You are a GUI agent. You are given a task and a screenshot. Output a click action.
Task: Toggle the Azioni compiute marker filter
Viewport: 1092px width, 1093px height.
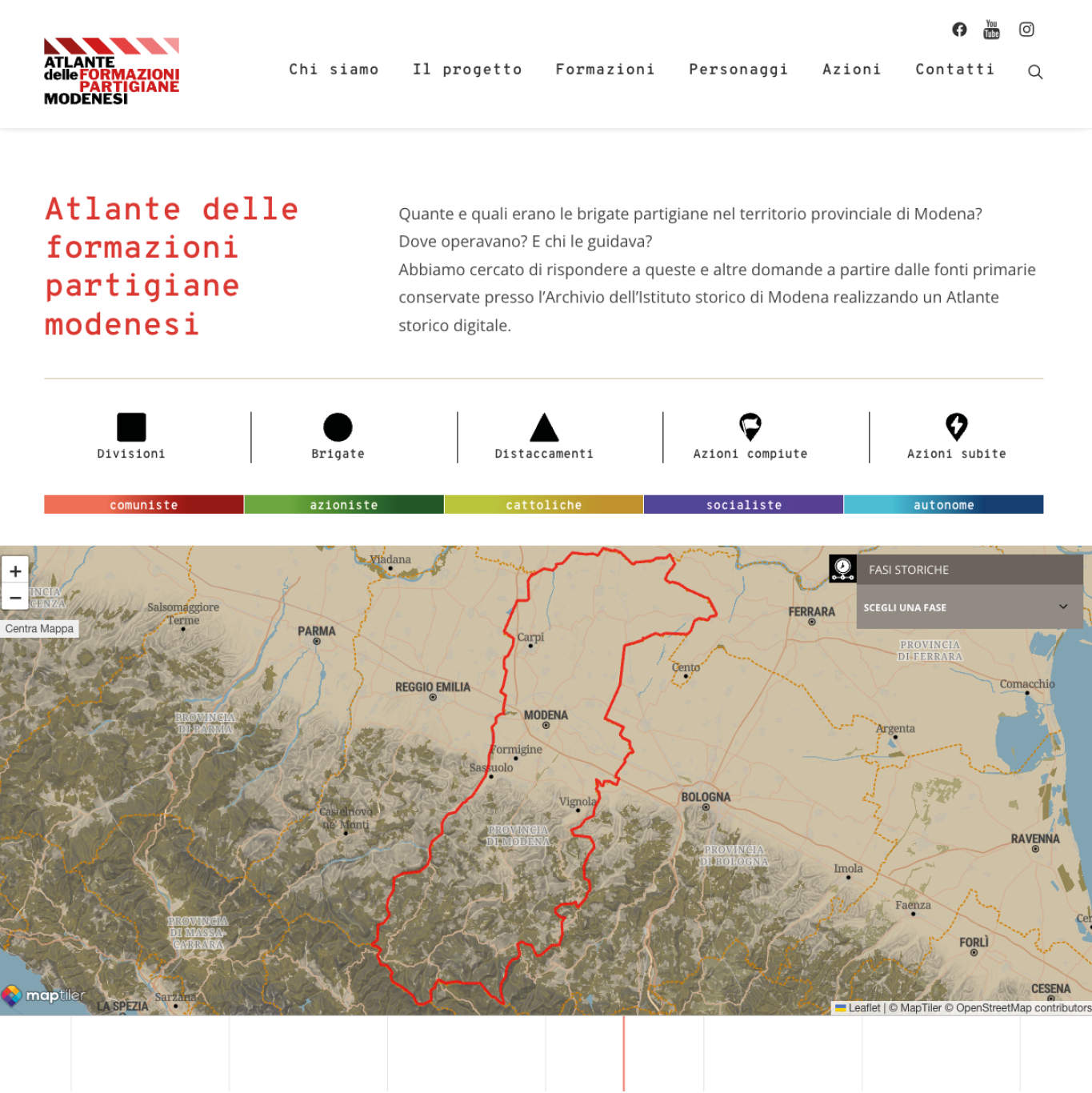[750, 427]
